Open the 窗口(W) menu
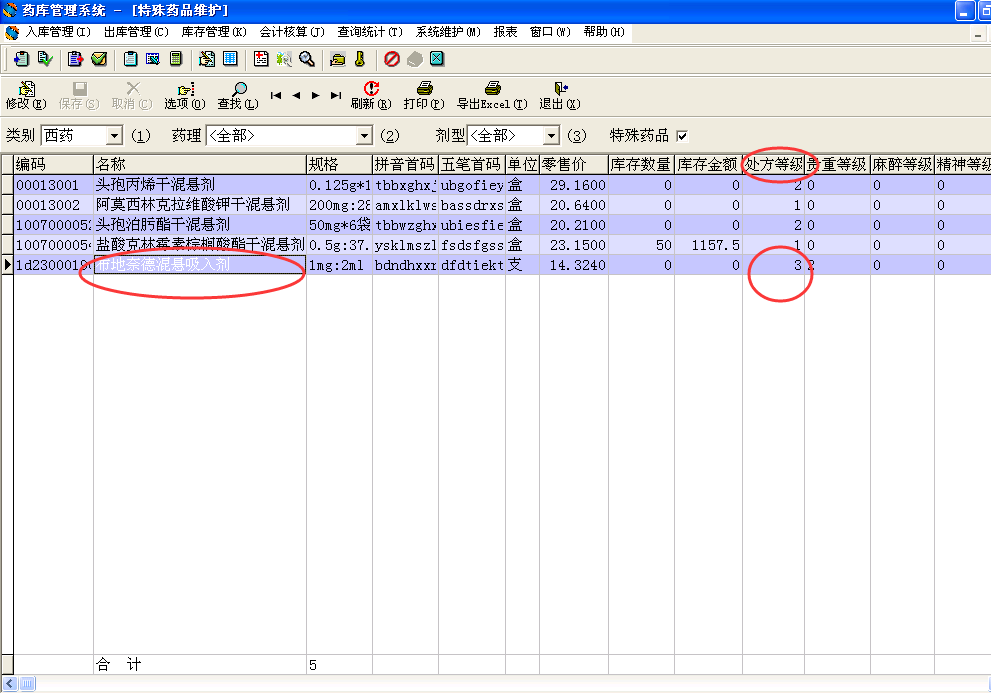 coord(550,32)
